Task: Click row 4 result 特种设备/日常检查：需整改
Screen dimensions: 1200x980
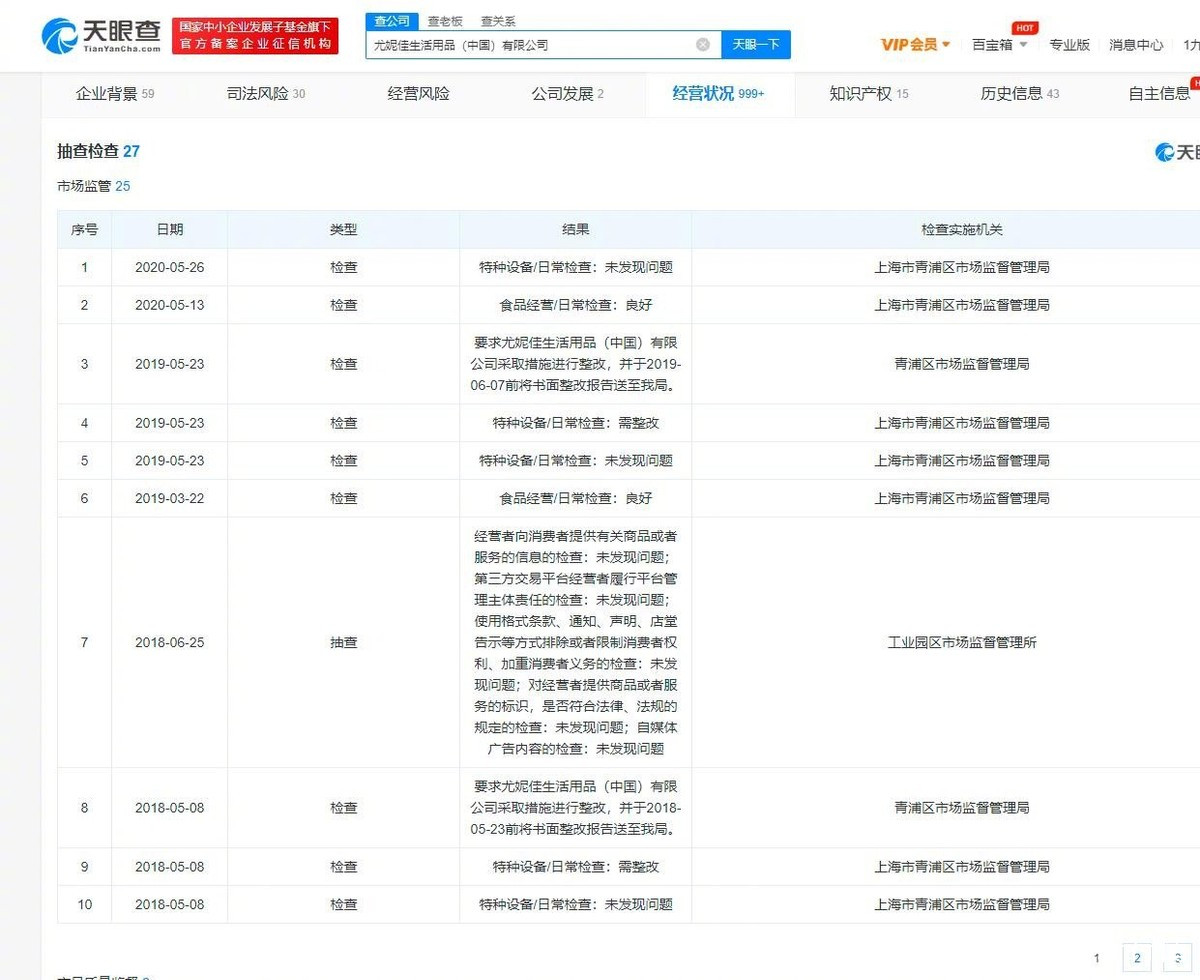Action: 575,423
